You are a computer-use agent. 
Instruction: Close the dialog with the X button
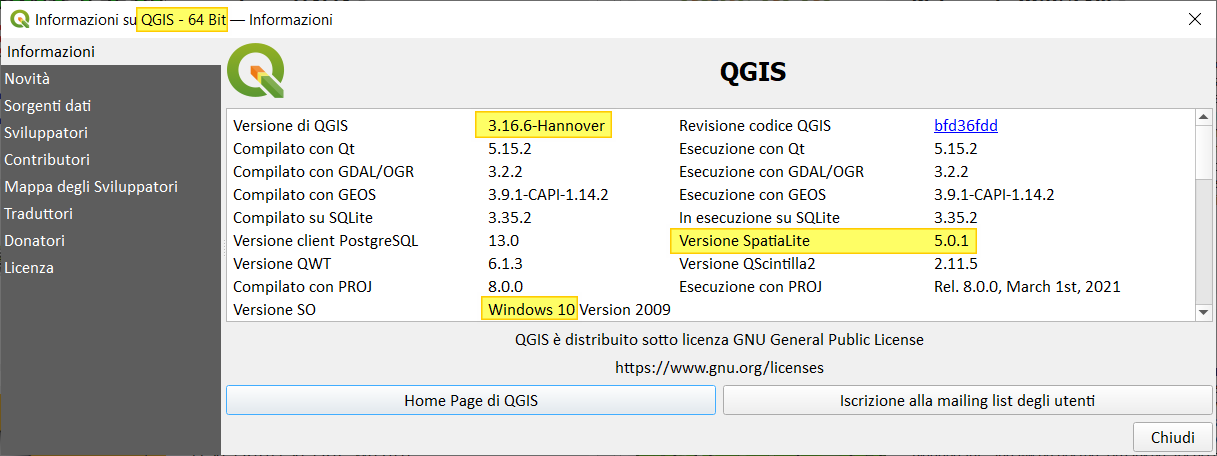[x=1193, y=19]
